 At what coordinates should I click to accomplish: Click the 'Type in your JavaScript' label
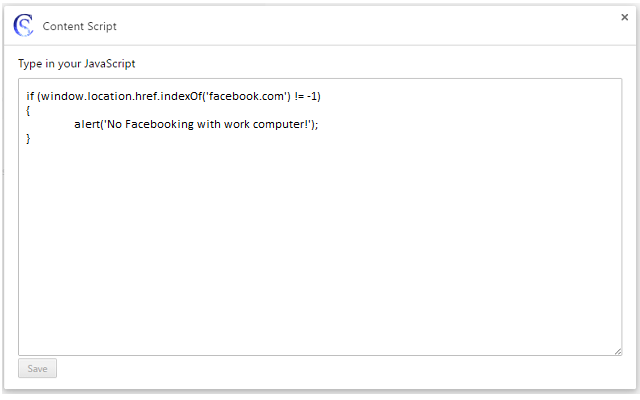point(76,63)
